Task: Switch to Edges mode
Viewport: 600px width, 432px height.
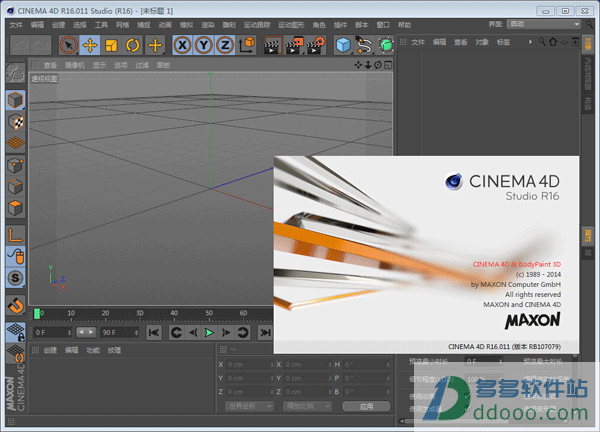Action: coord(15,187)
